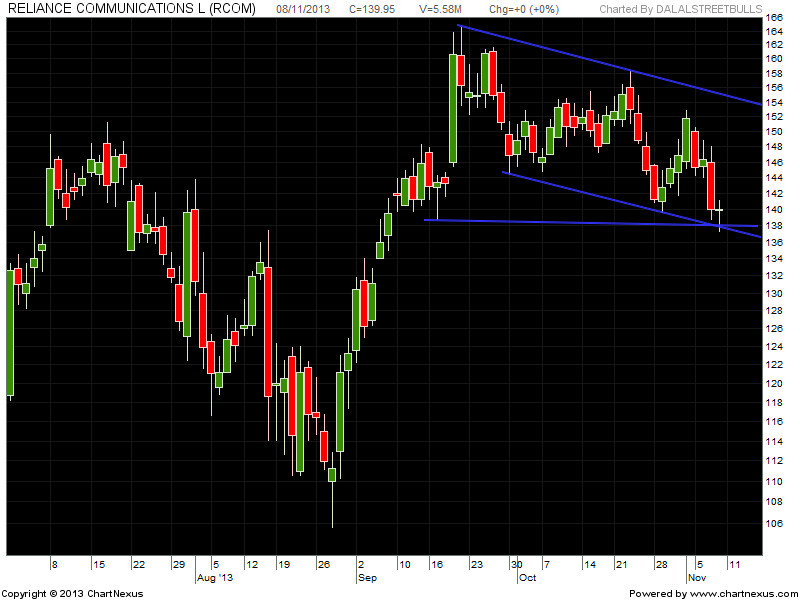Click the closing price C=139.95
Screen dimensions: 800x600
372,9
